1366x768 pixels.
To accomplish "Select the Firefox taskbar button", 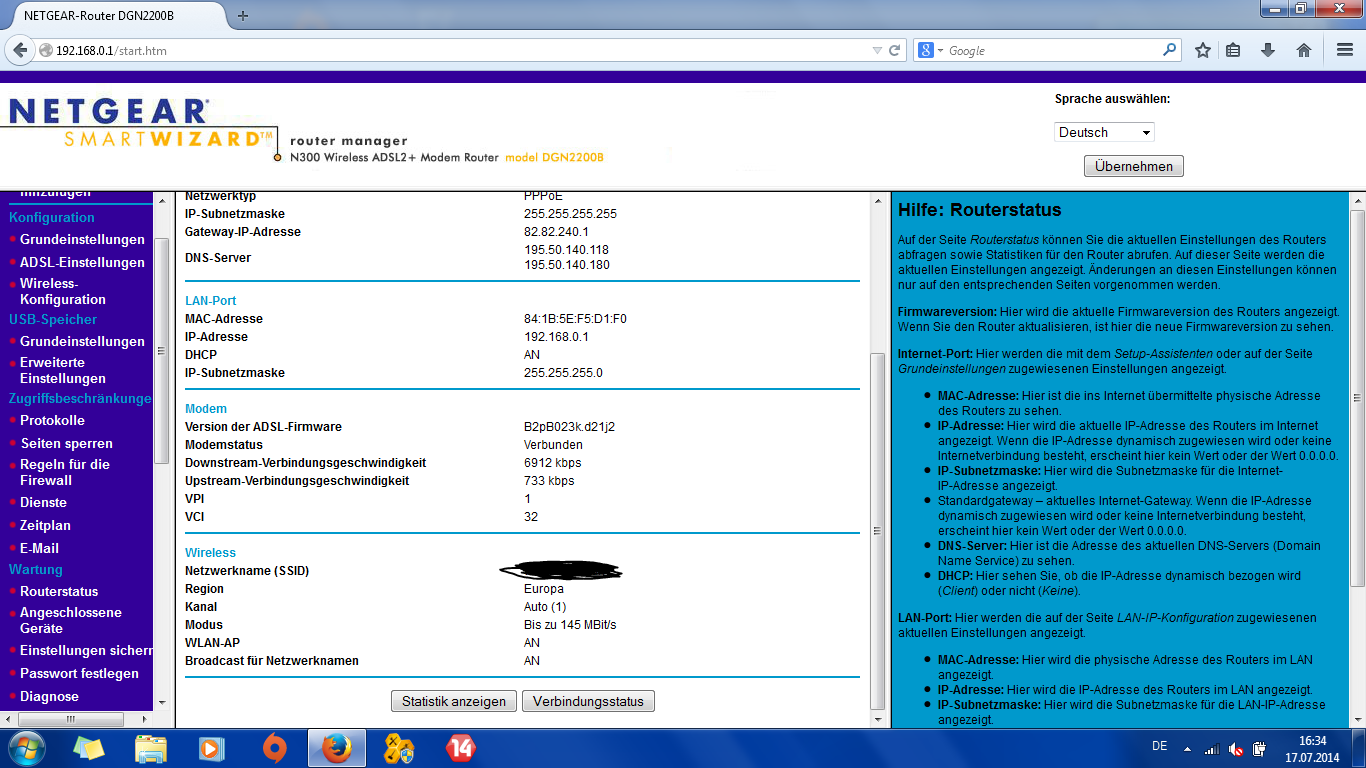I will [x=337, y=748].
